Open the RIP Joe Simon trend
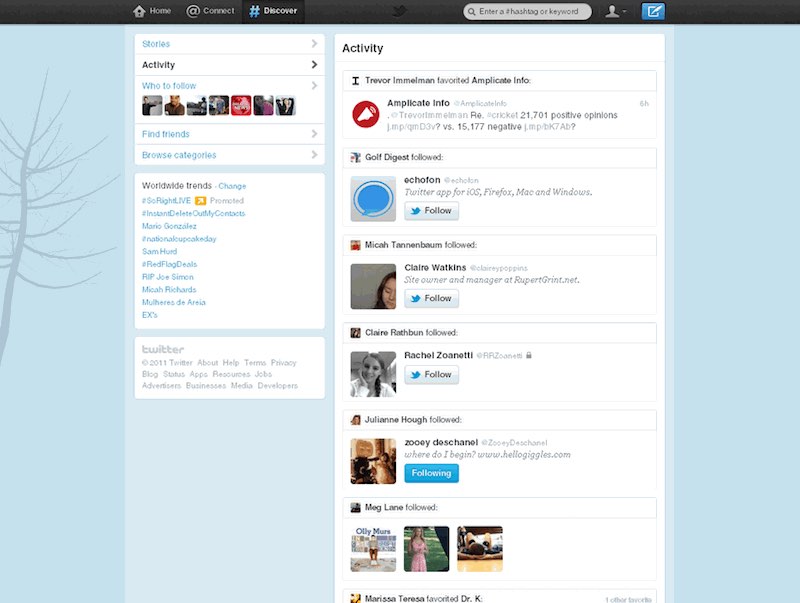 168,277
